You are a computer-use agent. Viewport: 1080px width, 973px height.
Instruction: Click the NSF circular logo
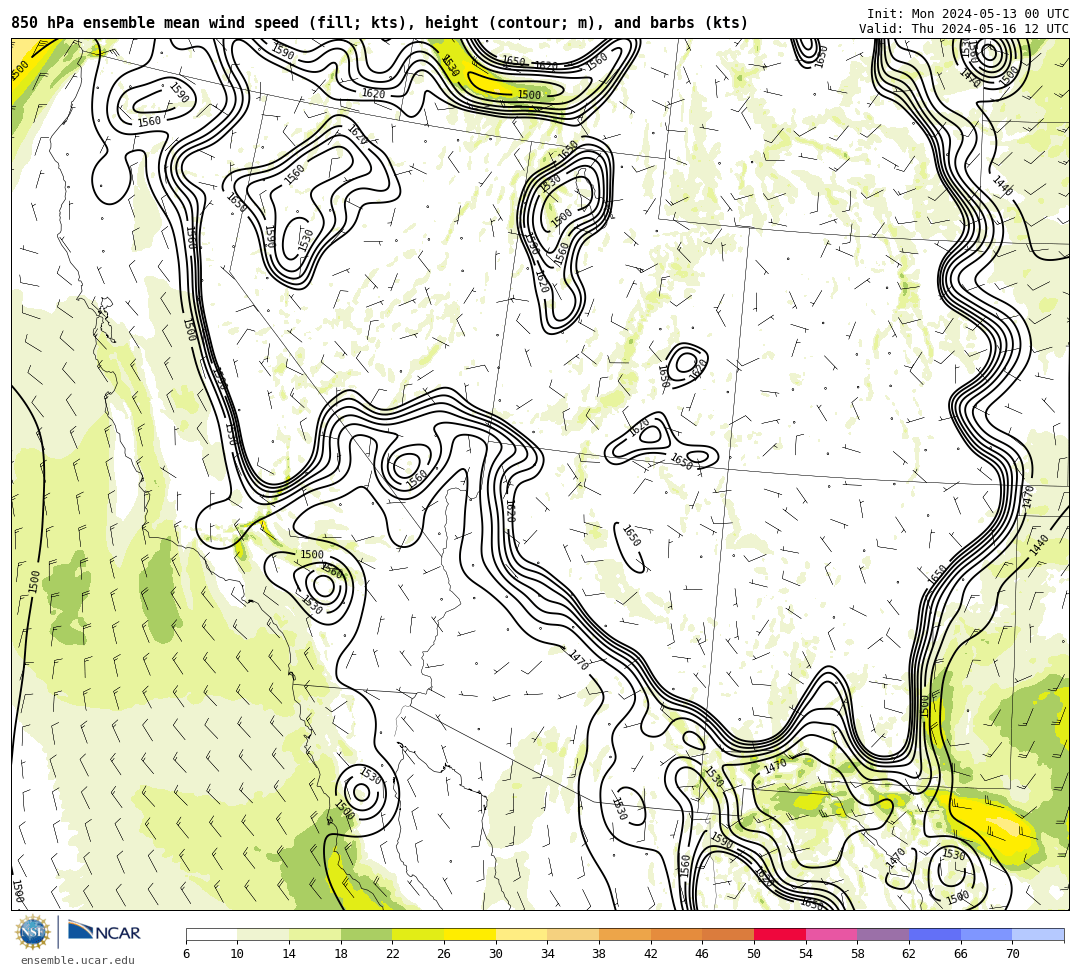point(33,932)
